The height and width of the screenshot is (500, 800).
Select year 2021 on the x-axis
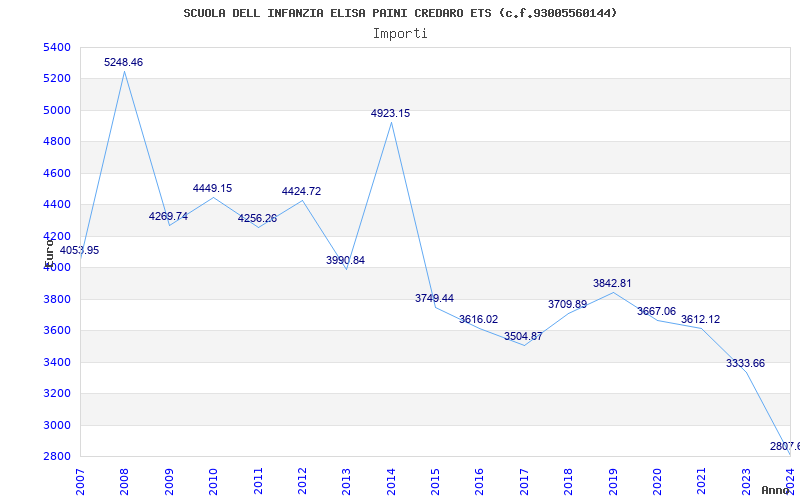tap(702, 482)
